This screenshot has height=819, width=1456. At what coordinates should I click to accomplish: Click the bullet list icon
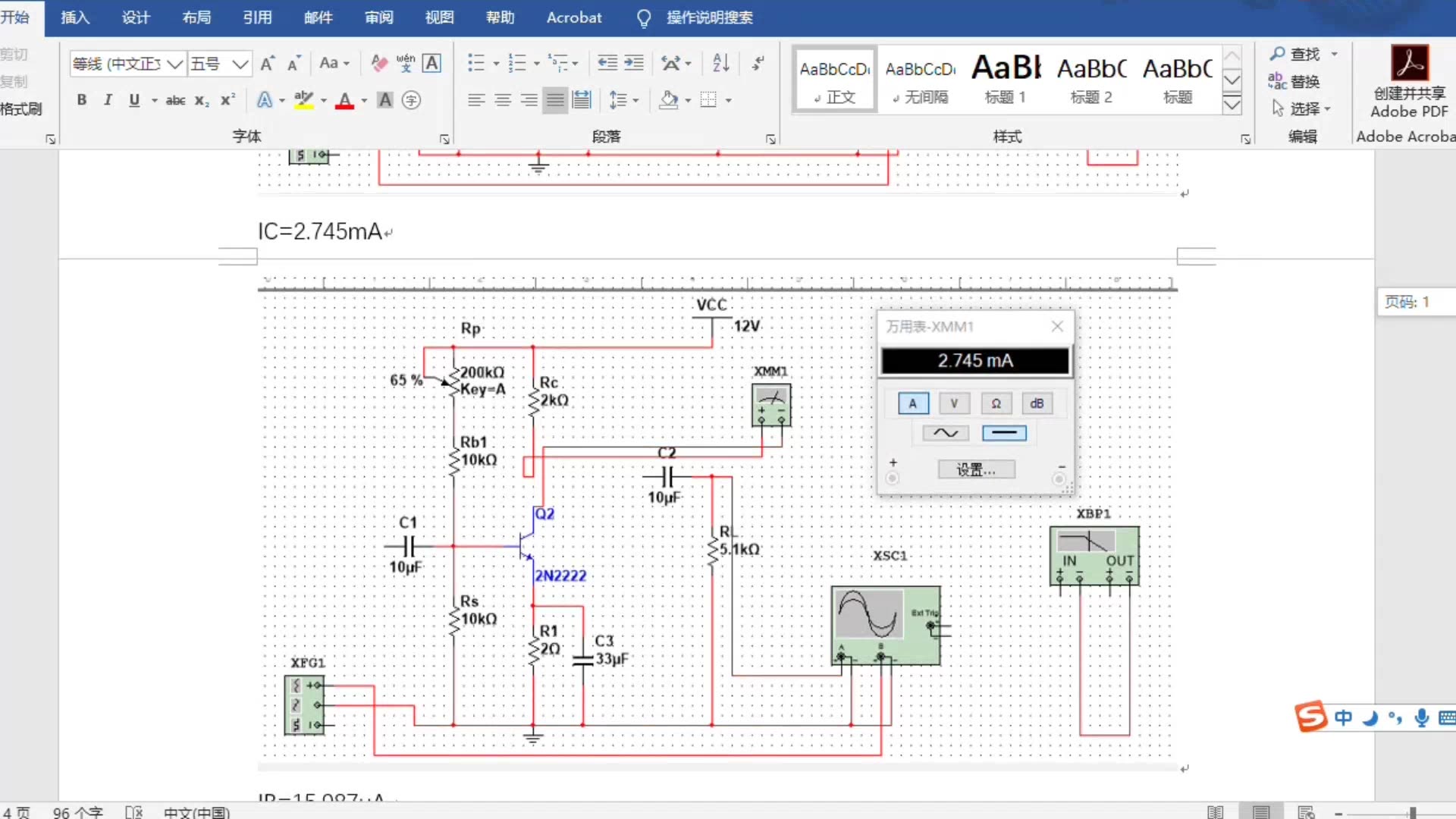pos(476,63)
